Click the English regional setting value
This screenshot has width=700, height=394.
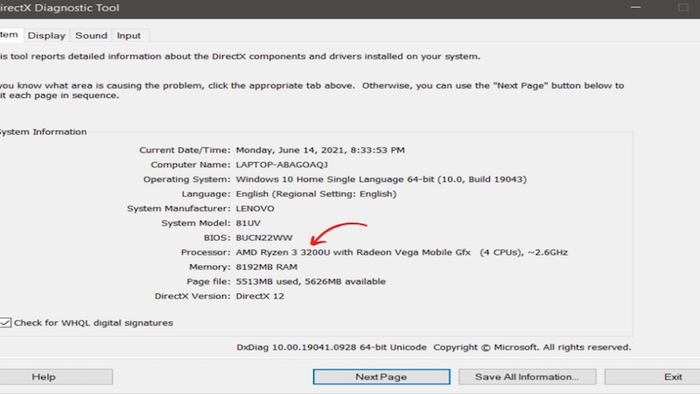coord(316,194)
